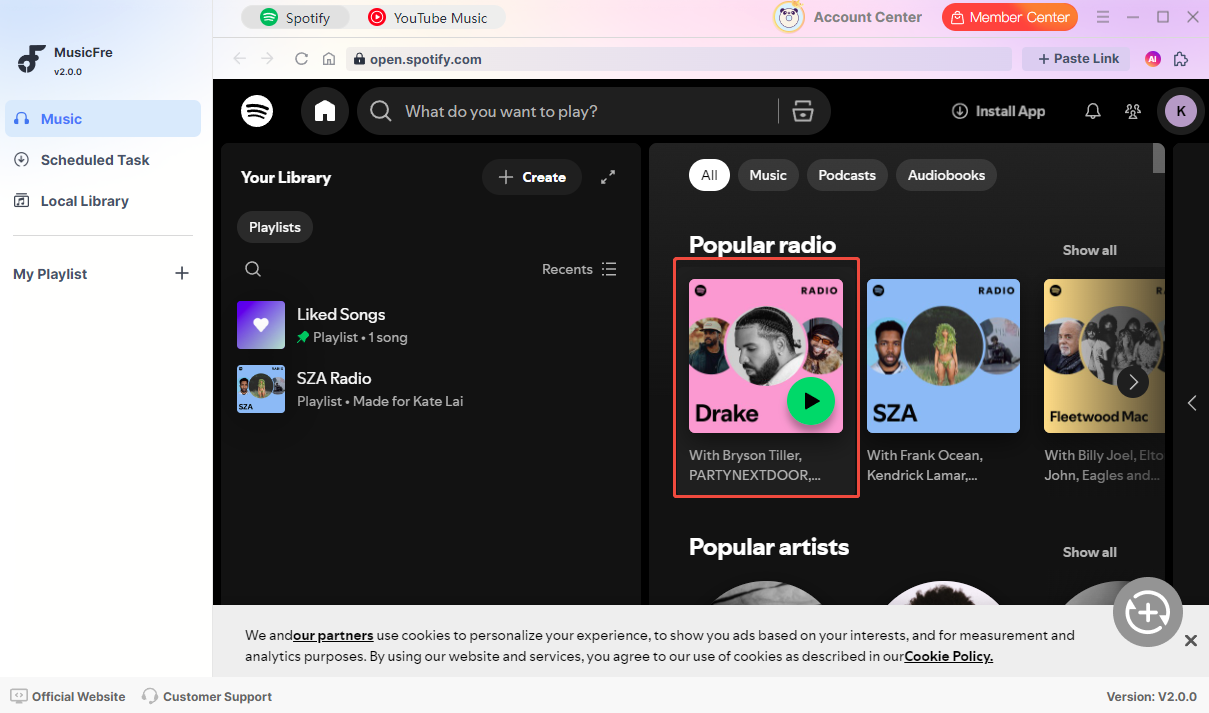Open Customer Support
This screenshot has height=713, width=1209.
(x=207, y=696)
